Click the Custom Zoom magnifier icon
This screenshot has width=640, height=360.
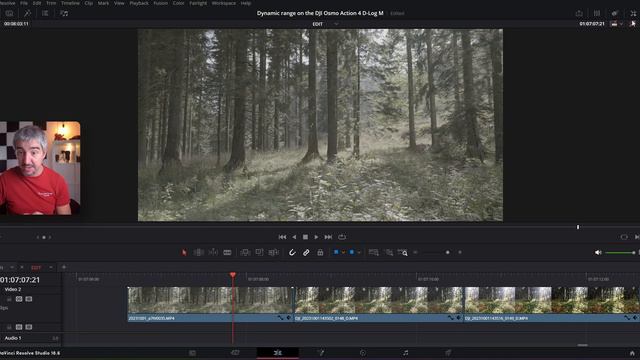coord(403,253)
